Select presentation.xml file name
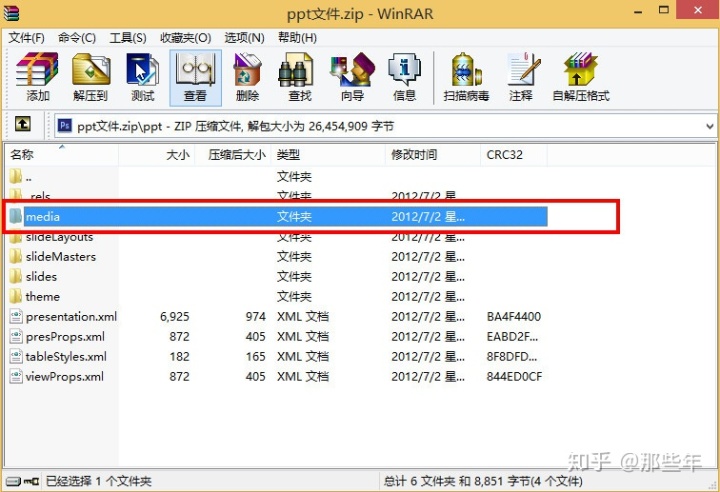This screenshot has height=492, width=720. click(71, 317)
